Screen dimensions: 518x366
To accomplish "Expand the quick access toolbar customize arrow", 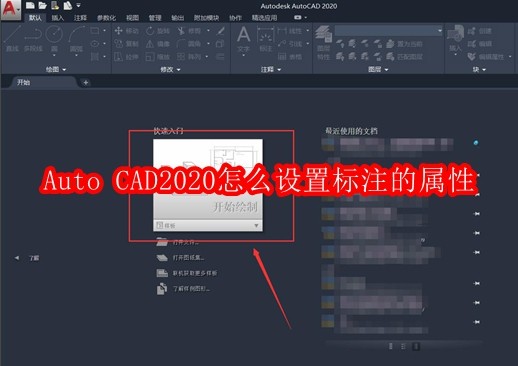I will (x=79, y=5).
